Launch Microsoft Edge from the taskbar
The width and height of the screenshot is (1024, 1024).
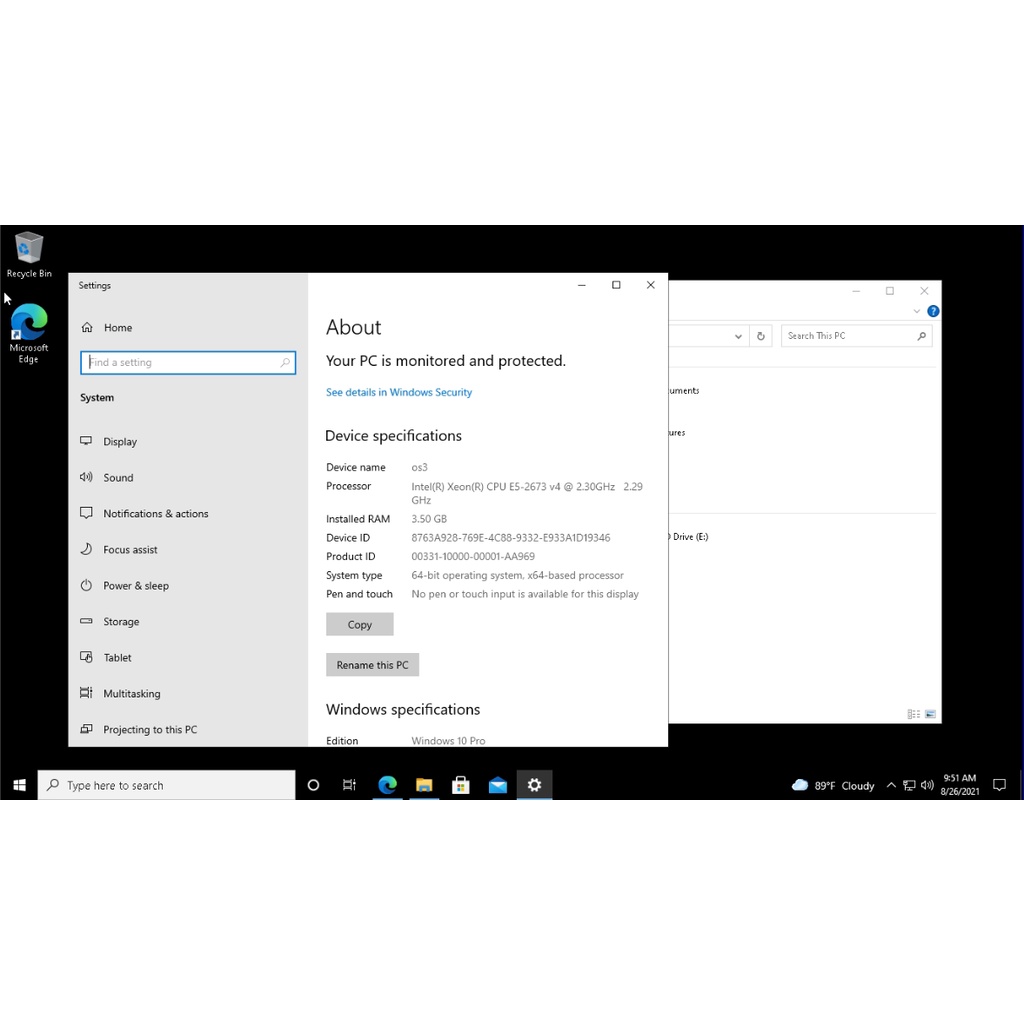(387, 785)
